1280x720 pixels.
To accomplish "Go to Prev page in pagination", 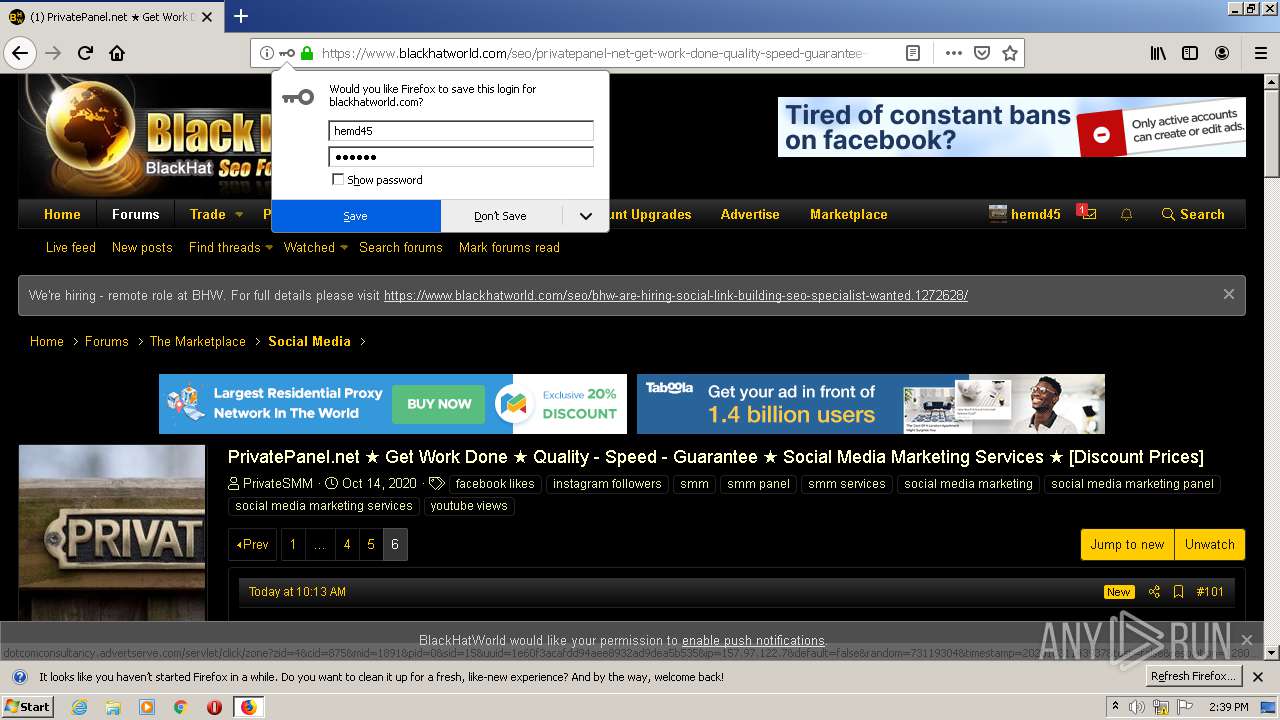I will [253, 544].
